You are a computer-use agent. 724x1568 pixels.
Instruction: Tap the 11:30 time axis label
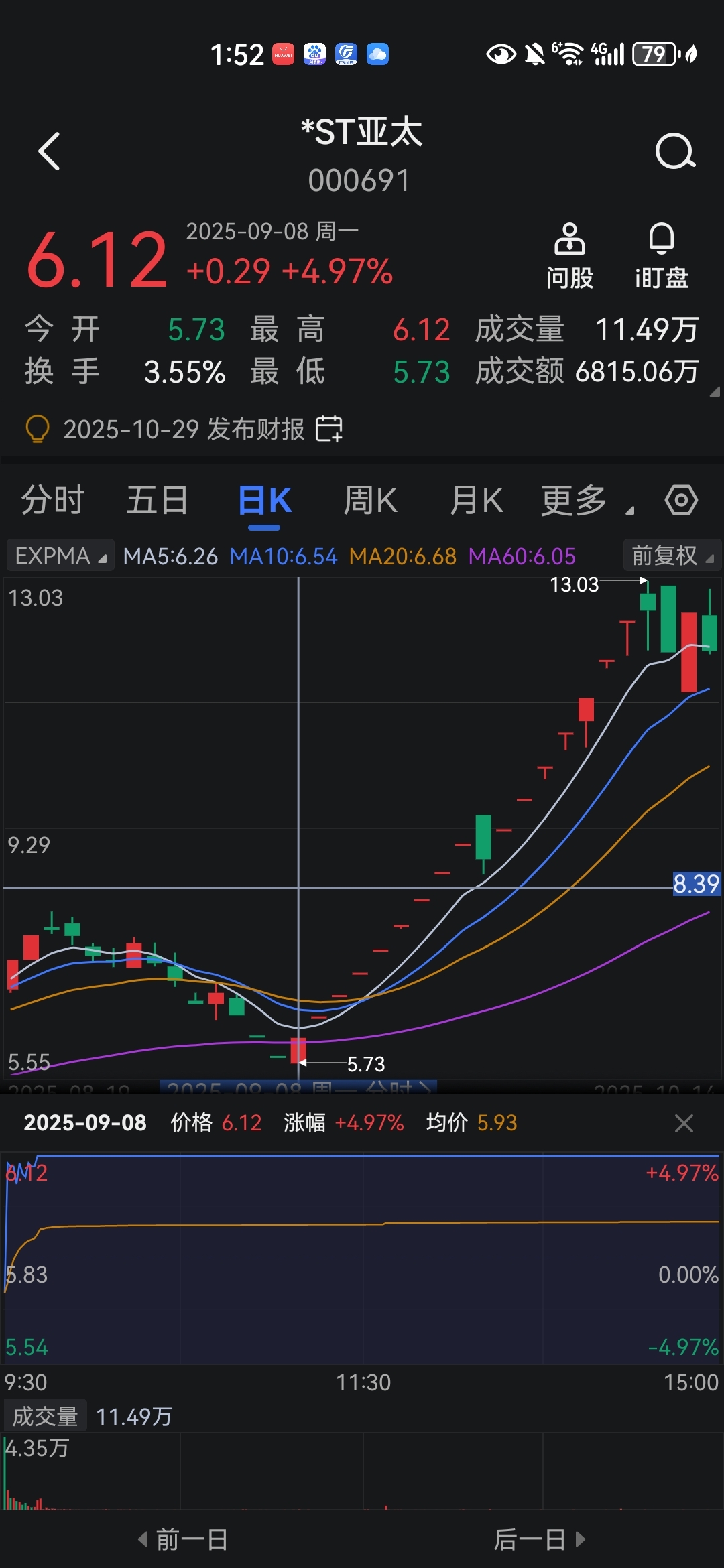(363, 1382)
